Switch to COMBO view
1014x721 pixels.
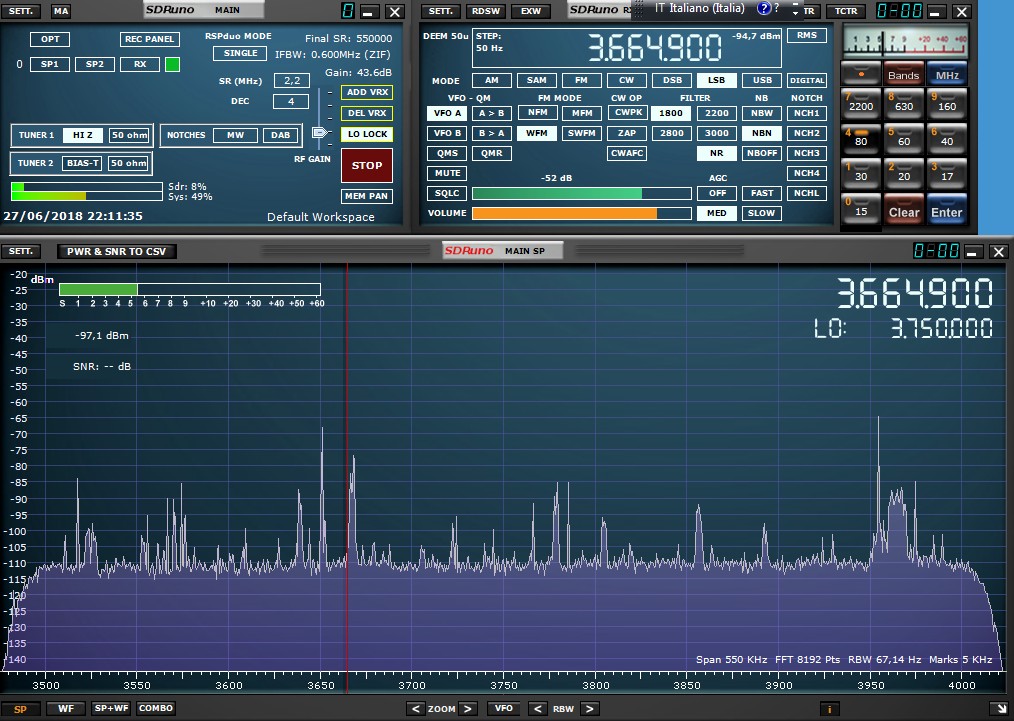coord(156,709)
